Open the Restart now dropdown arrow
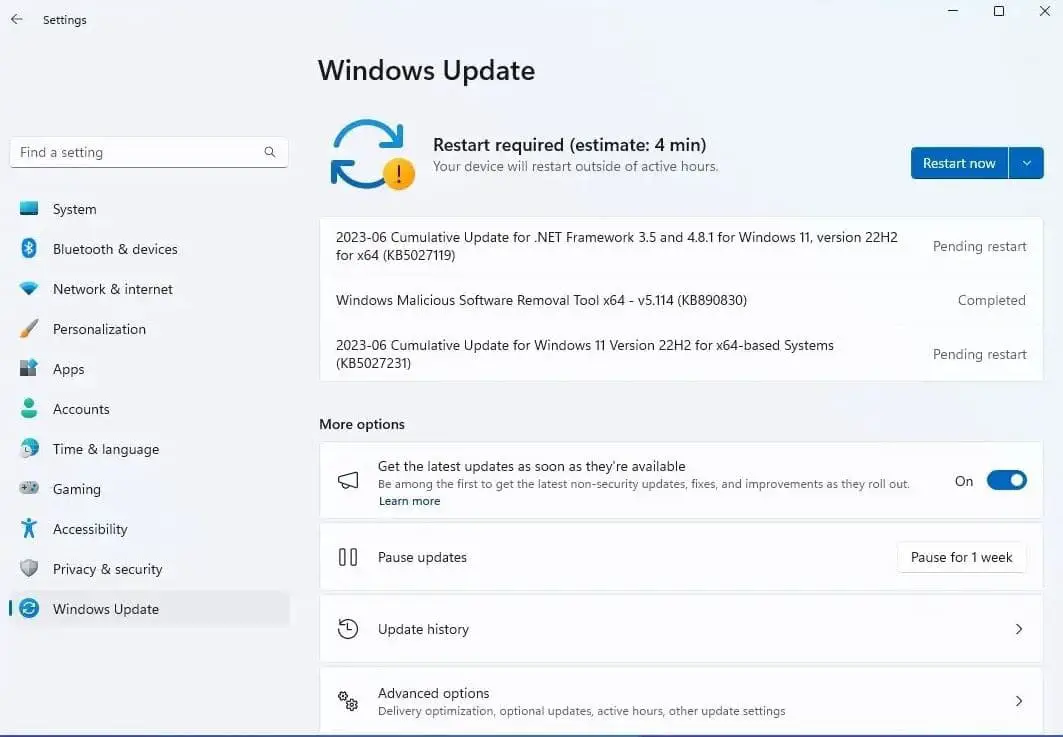 coord(1026,163)
